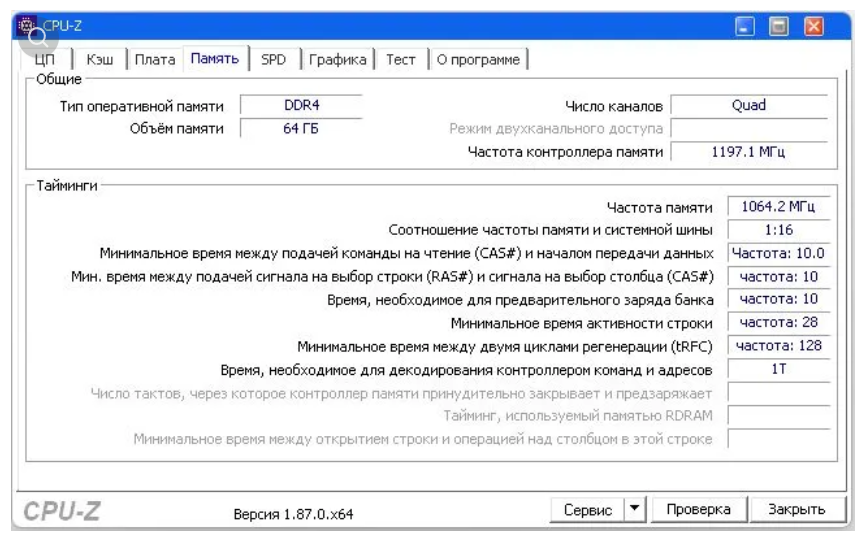
Task: Select the Память tab
Action: [215, 58]
